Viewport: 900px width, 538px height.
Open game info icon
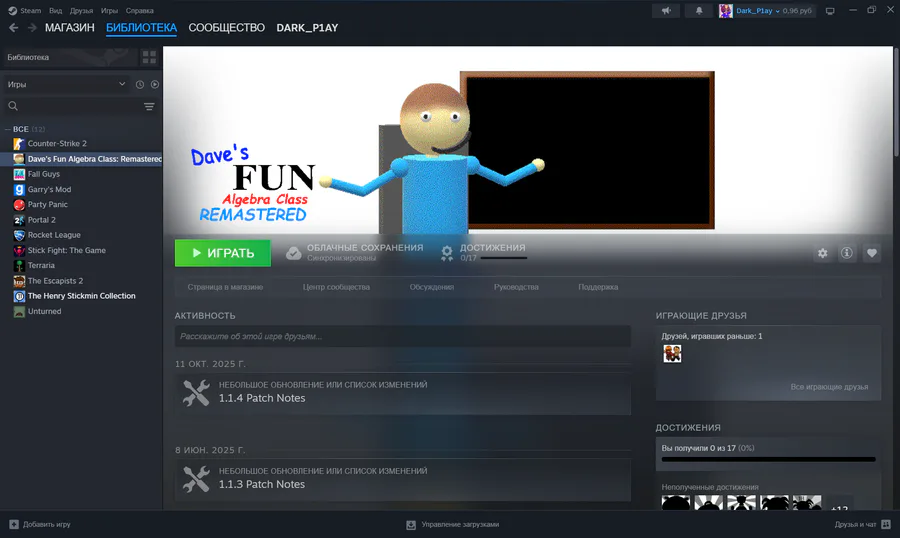click(847, 253)
